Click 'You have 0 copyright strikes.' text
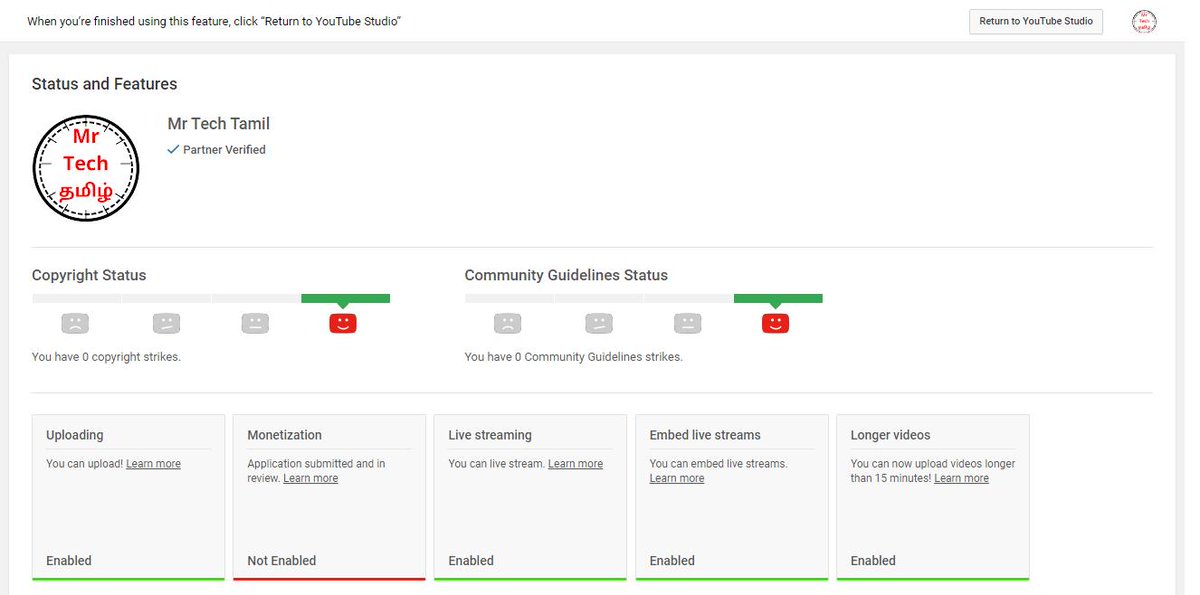Viewport: 1200px width, 595px height. pos(106,357)
